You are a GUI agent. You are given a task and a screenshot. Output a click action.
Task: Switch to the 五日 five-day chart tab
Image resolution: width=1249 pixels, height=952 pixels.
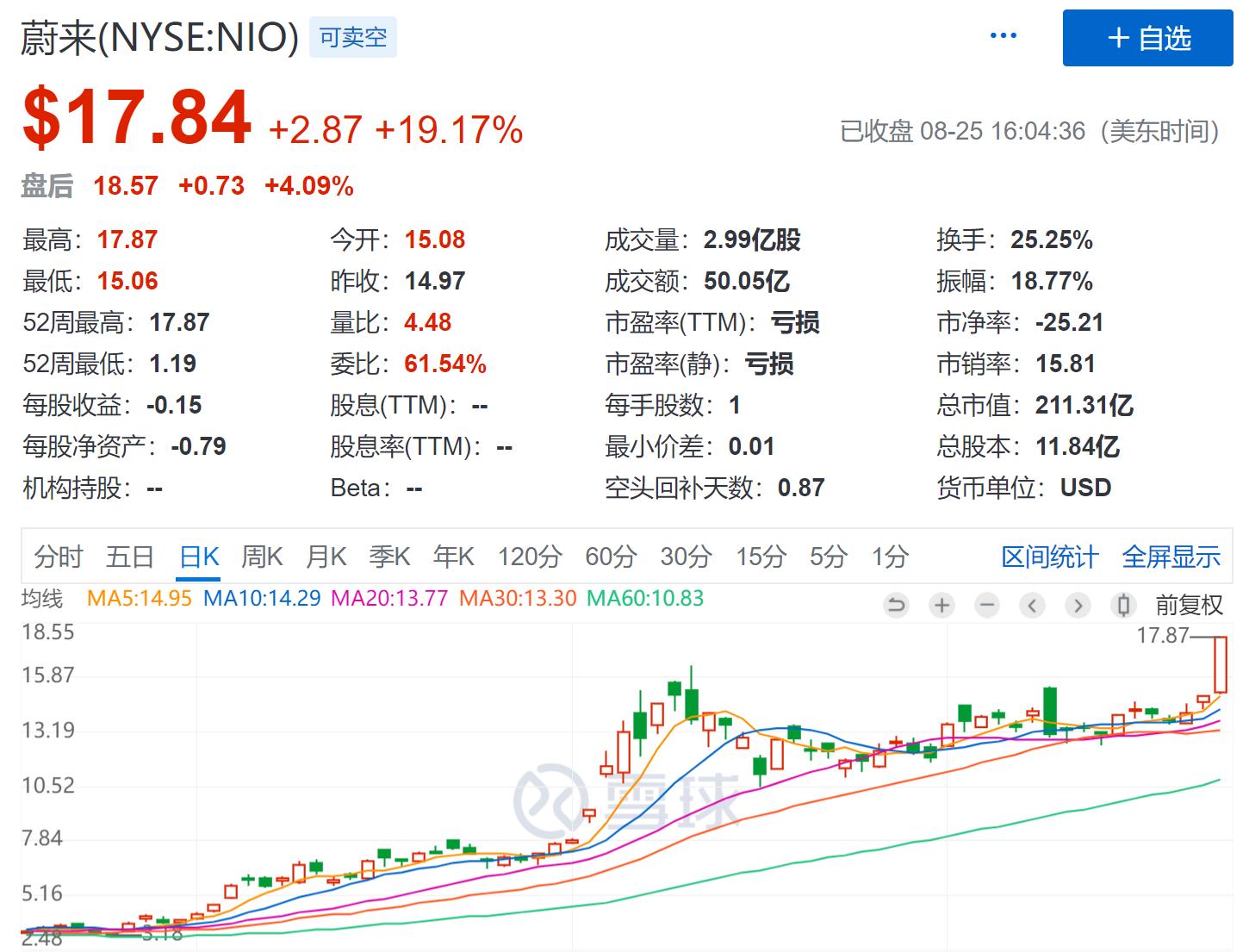click(130, 557)
